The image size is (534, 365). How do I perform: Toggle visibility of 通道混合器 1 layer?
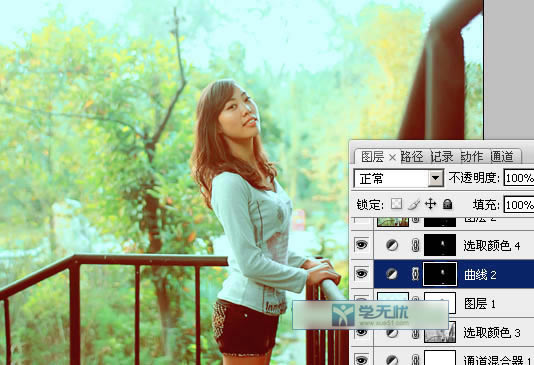[361, 359]
